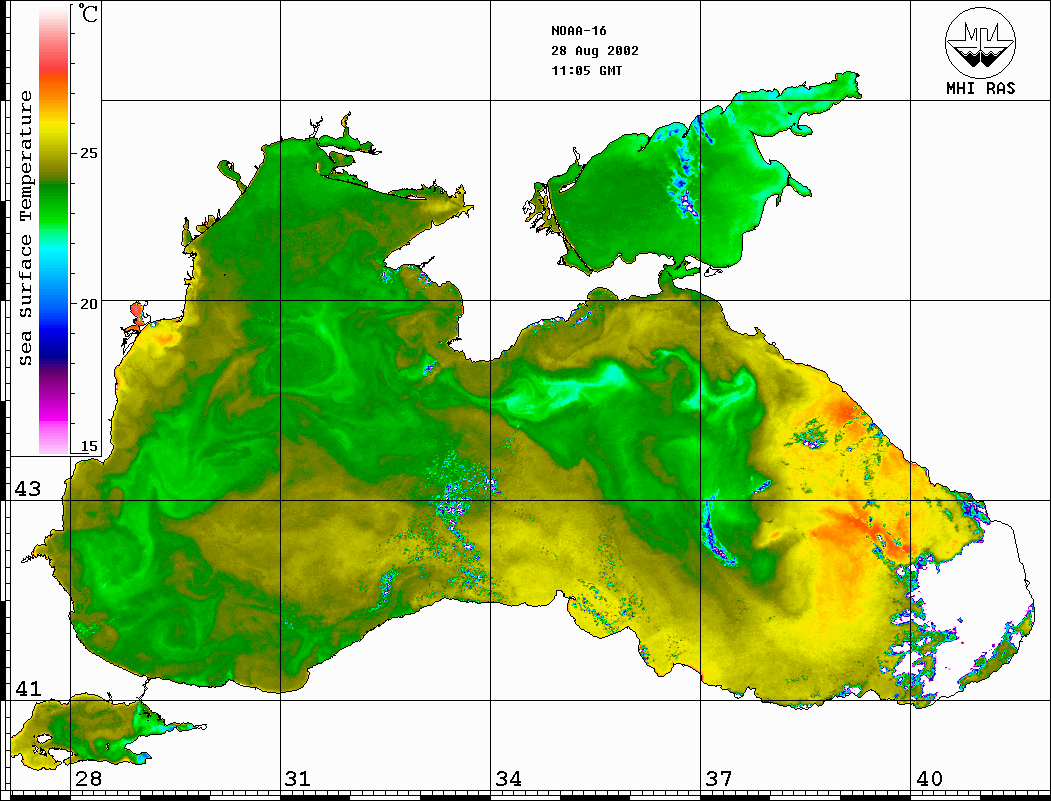Select the "NOAA-16" satellite label

(x=578, y=31)
